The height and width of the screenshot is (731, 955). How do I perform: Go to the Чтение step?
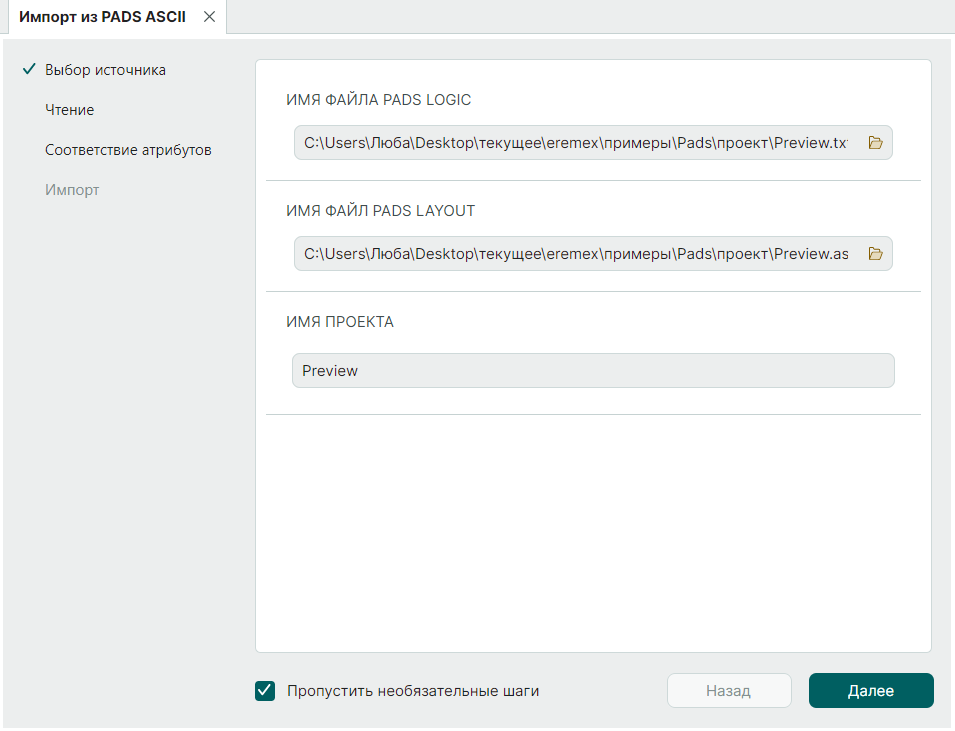[70, 110]
